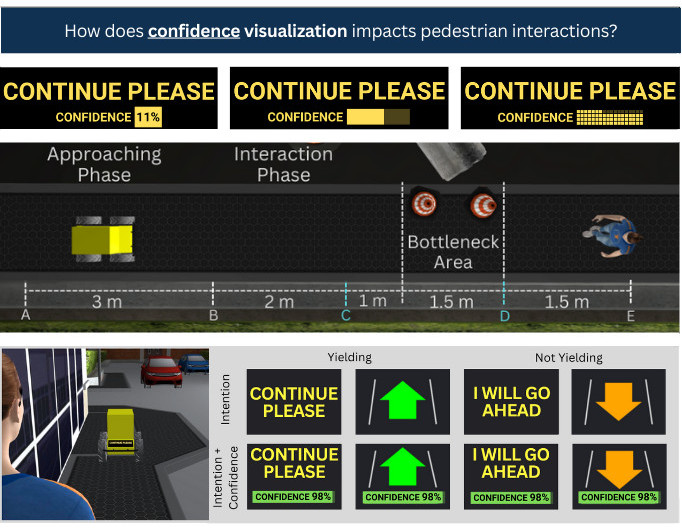The image size is (682, 528).
Task: Select the Yielding column header
Action: (x=349, y=357)
